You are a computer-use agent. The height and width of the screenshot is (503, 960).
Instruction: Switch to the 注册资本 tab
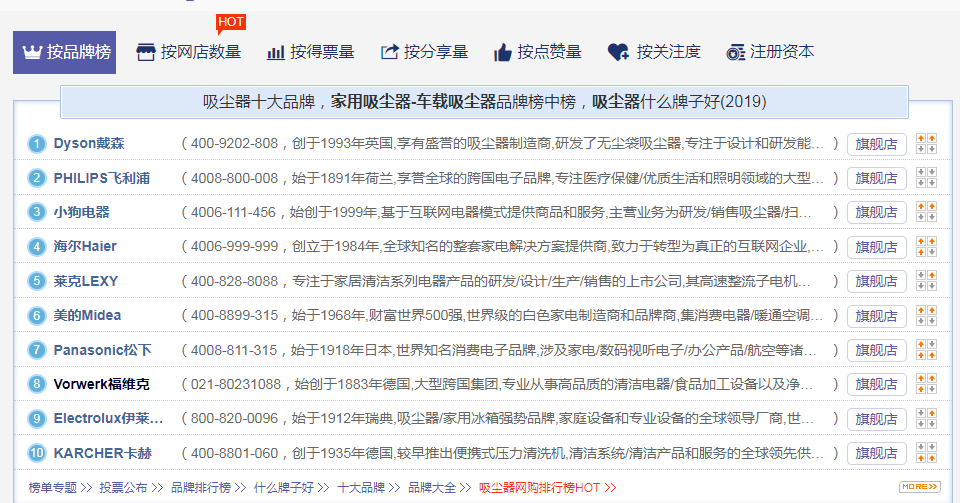(770, 53)
